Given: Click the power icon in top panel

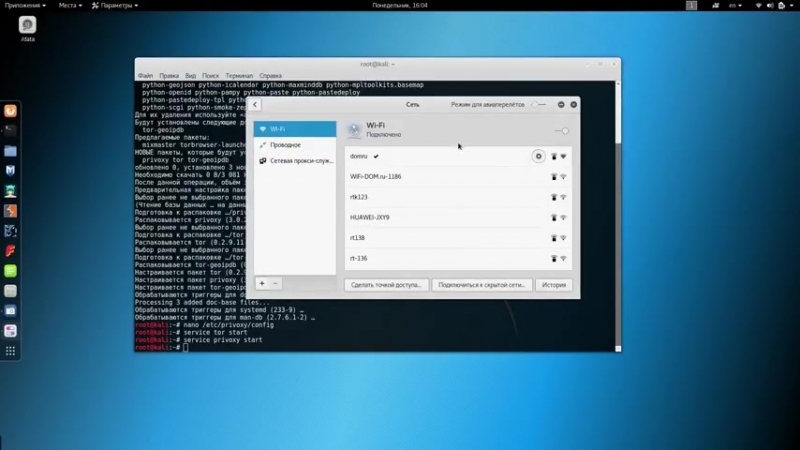Looking at the screenshot, I should click(782, 5).
